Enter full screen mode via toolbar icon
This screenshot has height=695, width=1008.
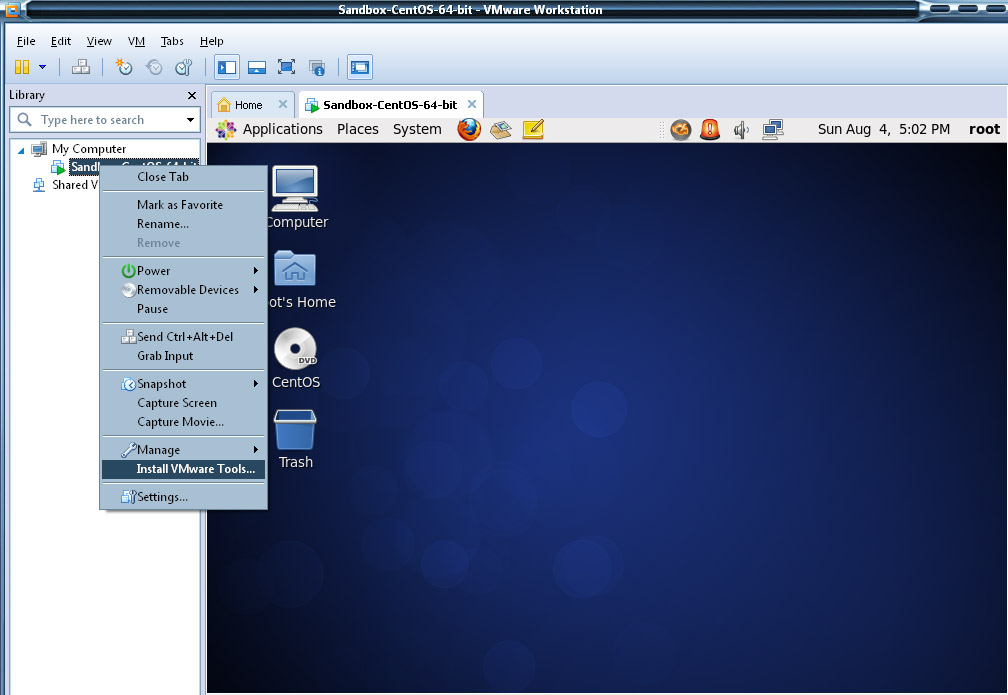click(286, 67)
